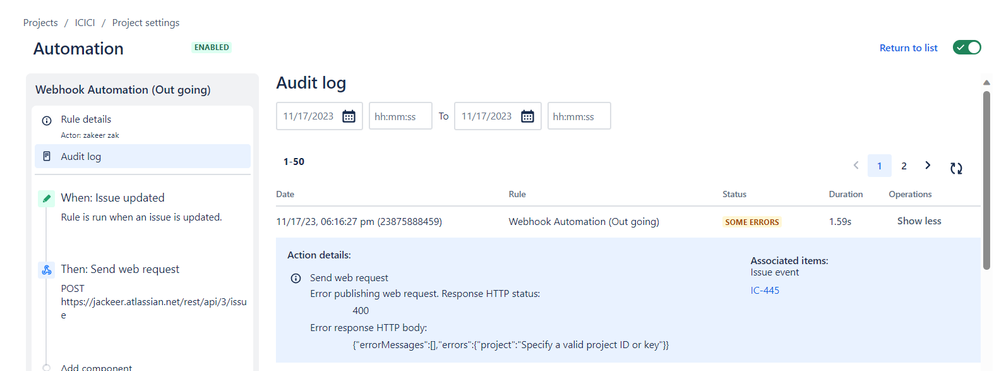The height and width of the screenshot is (371, 999).
Task: Click the Webhook Automation (Out going) rule cell
Action: (584, 221)
